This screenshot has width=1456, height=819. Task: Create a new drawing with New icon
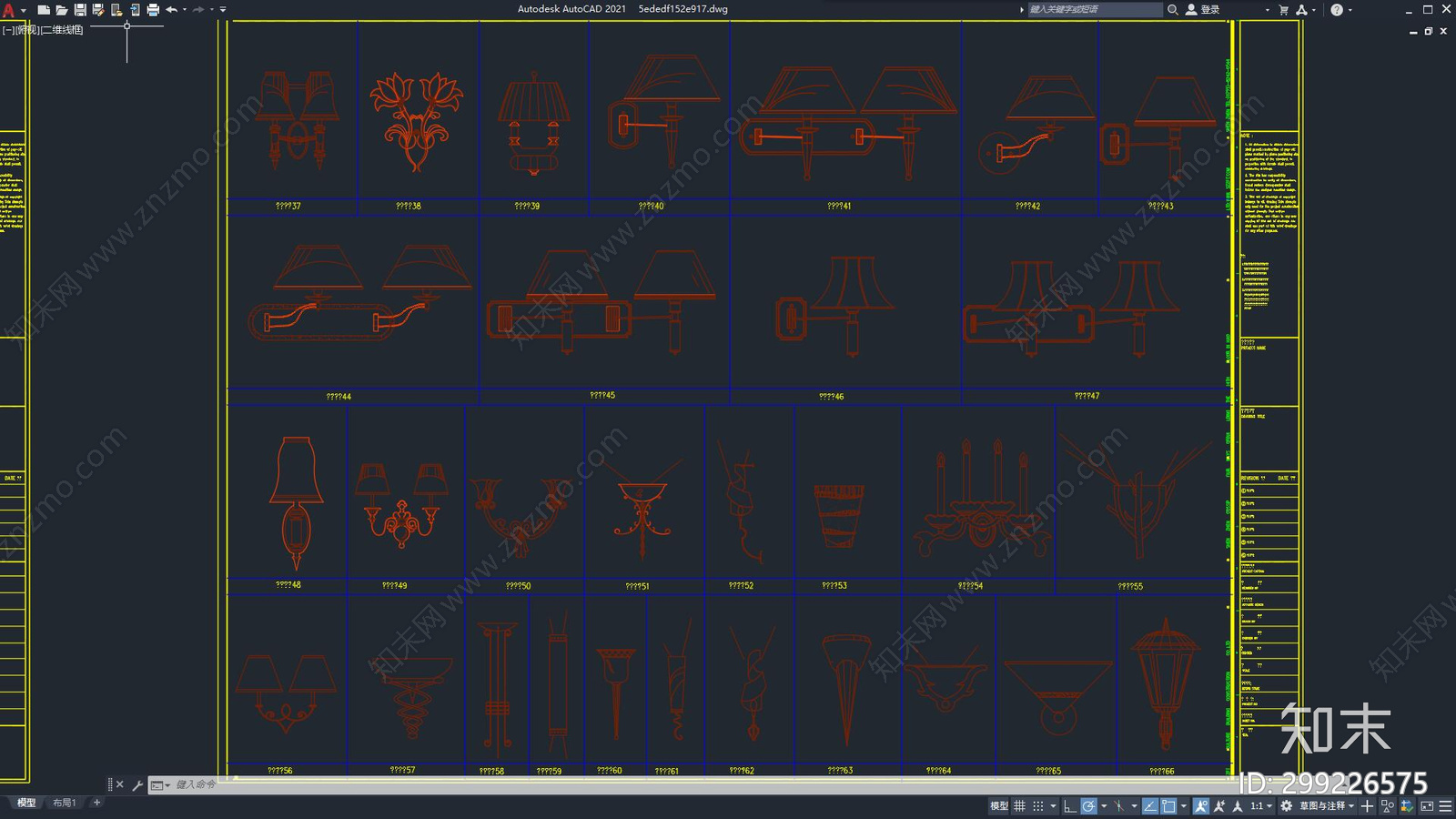tap(43, 9)
